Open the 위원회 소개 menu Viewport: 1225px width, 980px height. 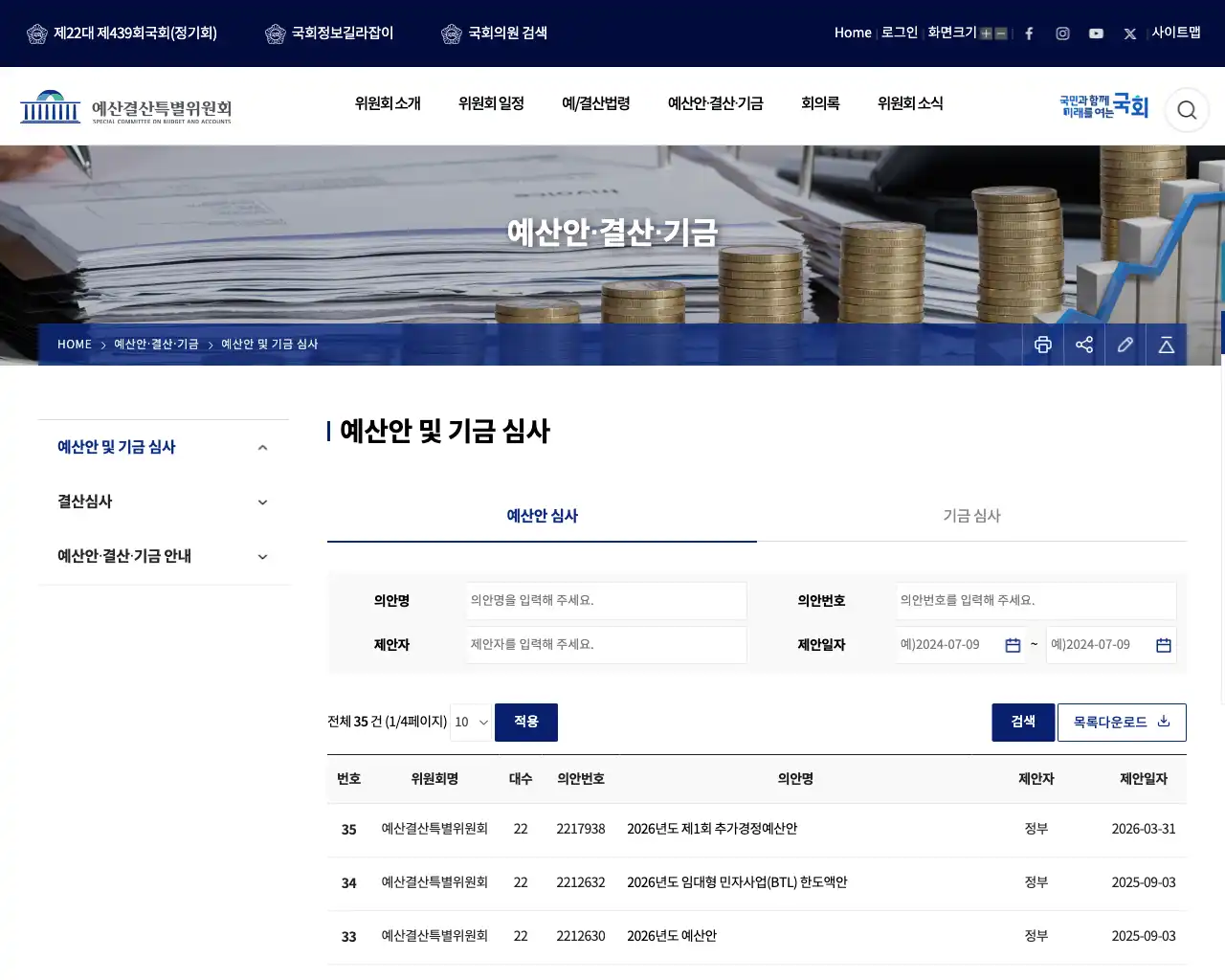[388, 103]
